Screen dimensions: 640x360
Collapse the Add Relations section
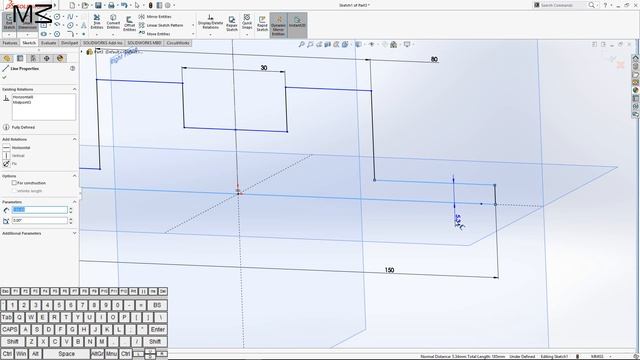(74, 139)
